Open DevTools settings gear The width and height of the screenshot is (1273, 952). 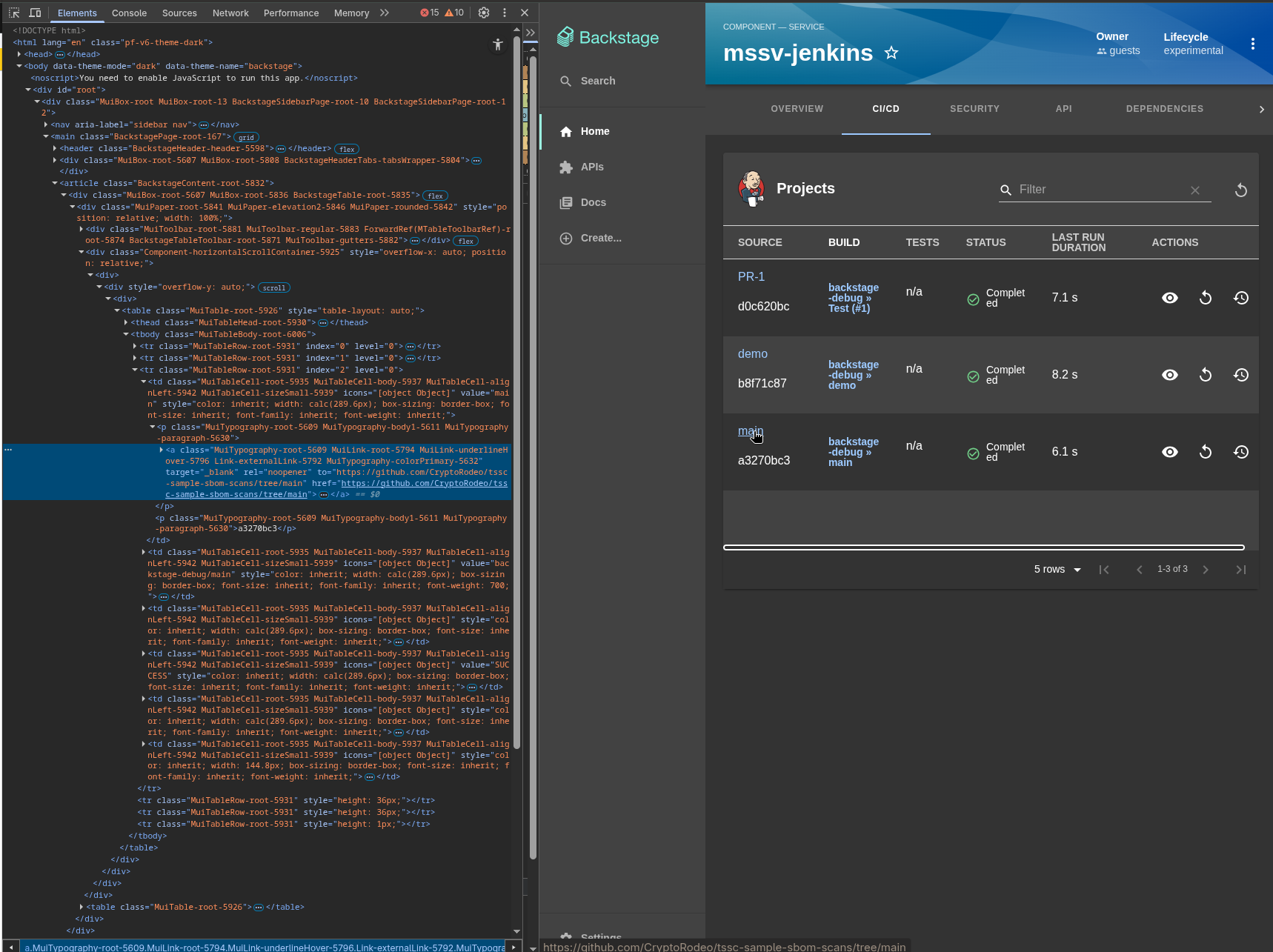484,13
